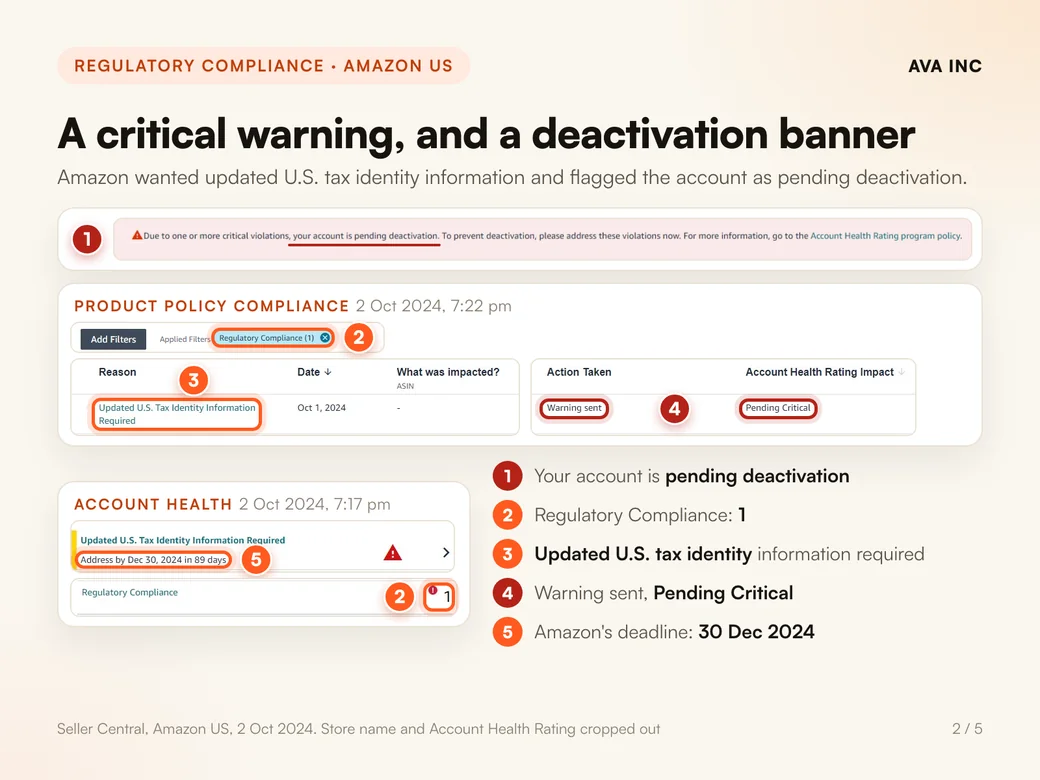The image size is (1040, 780).
Task: Click the 2 / 5 page indicator
Action: click(967, 728)
